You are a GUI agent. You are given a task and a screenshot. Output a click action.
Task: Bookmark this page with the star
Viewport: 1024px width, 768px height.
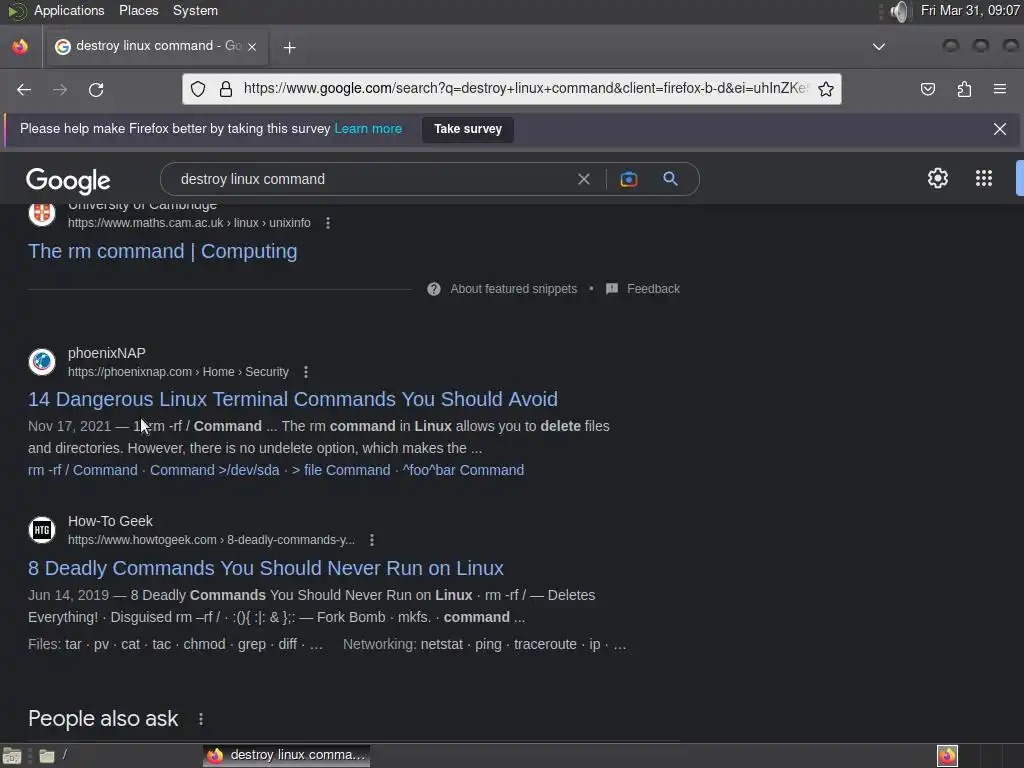point(825,89)
